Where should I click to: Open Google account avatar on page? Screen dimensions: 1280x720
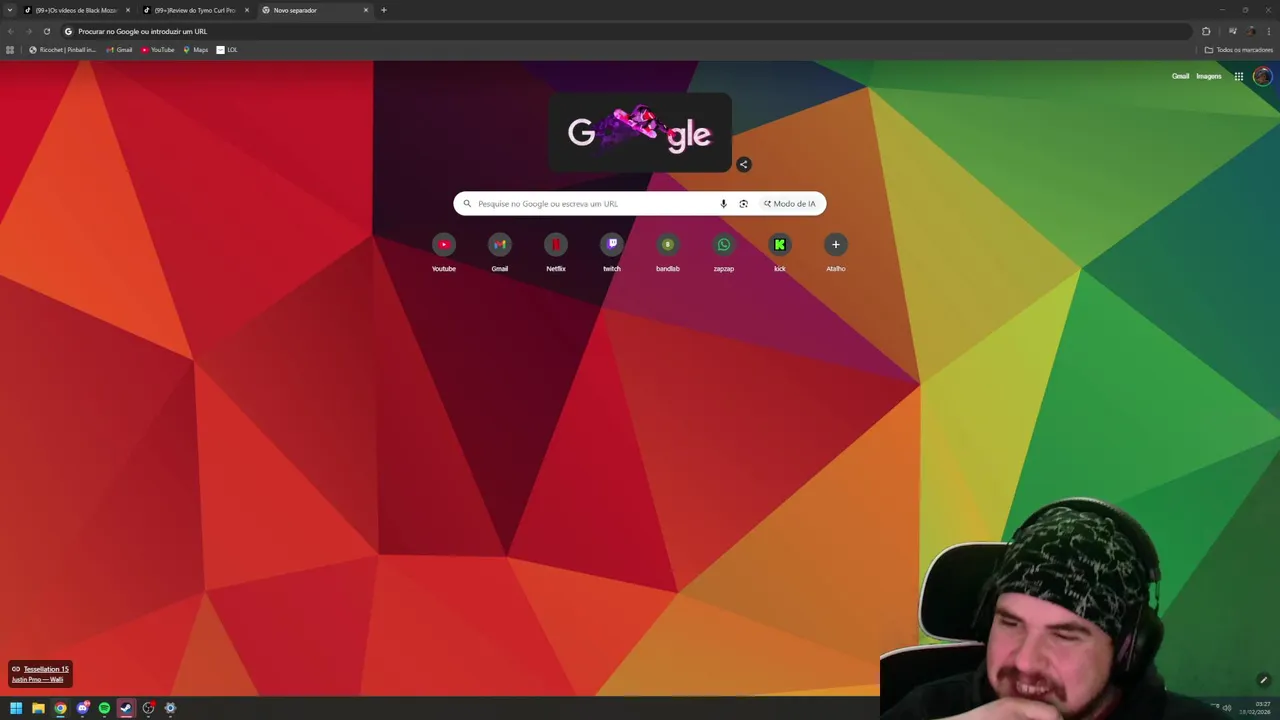[1262, 76]
